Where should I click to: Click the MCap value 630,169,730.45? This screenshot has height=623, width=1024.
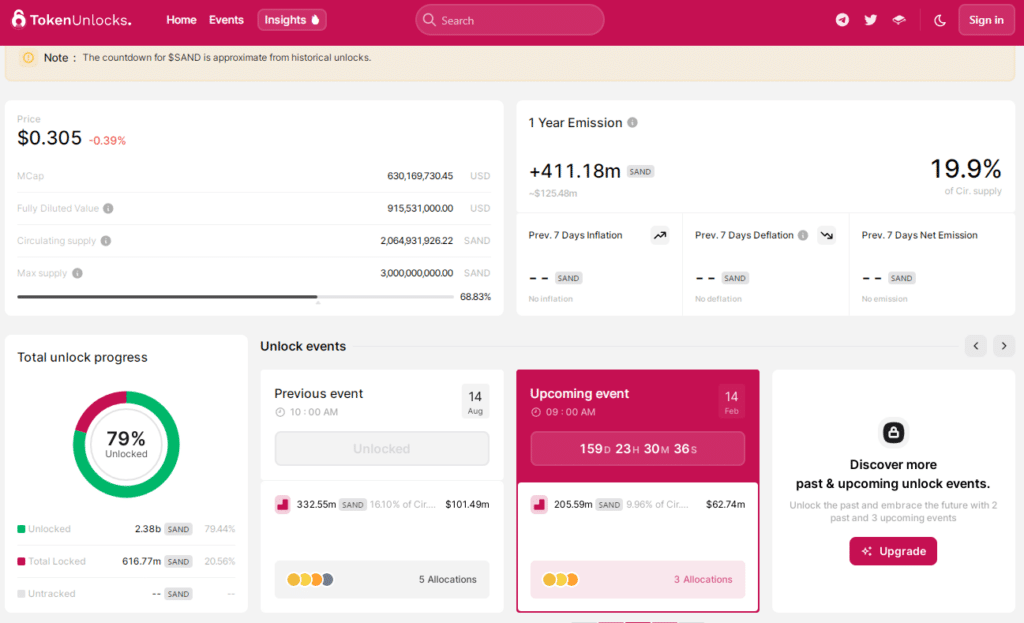pos(420,176)
